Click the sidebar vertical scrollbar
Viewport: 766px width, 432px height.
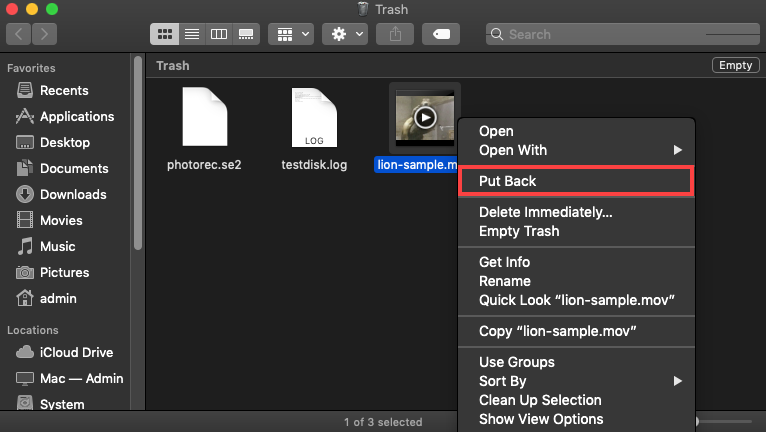click(x=138, y=153)
